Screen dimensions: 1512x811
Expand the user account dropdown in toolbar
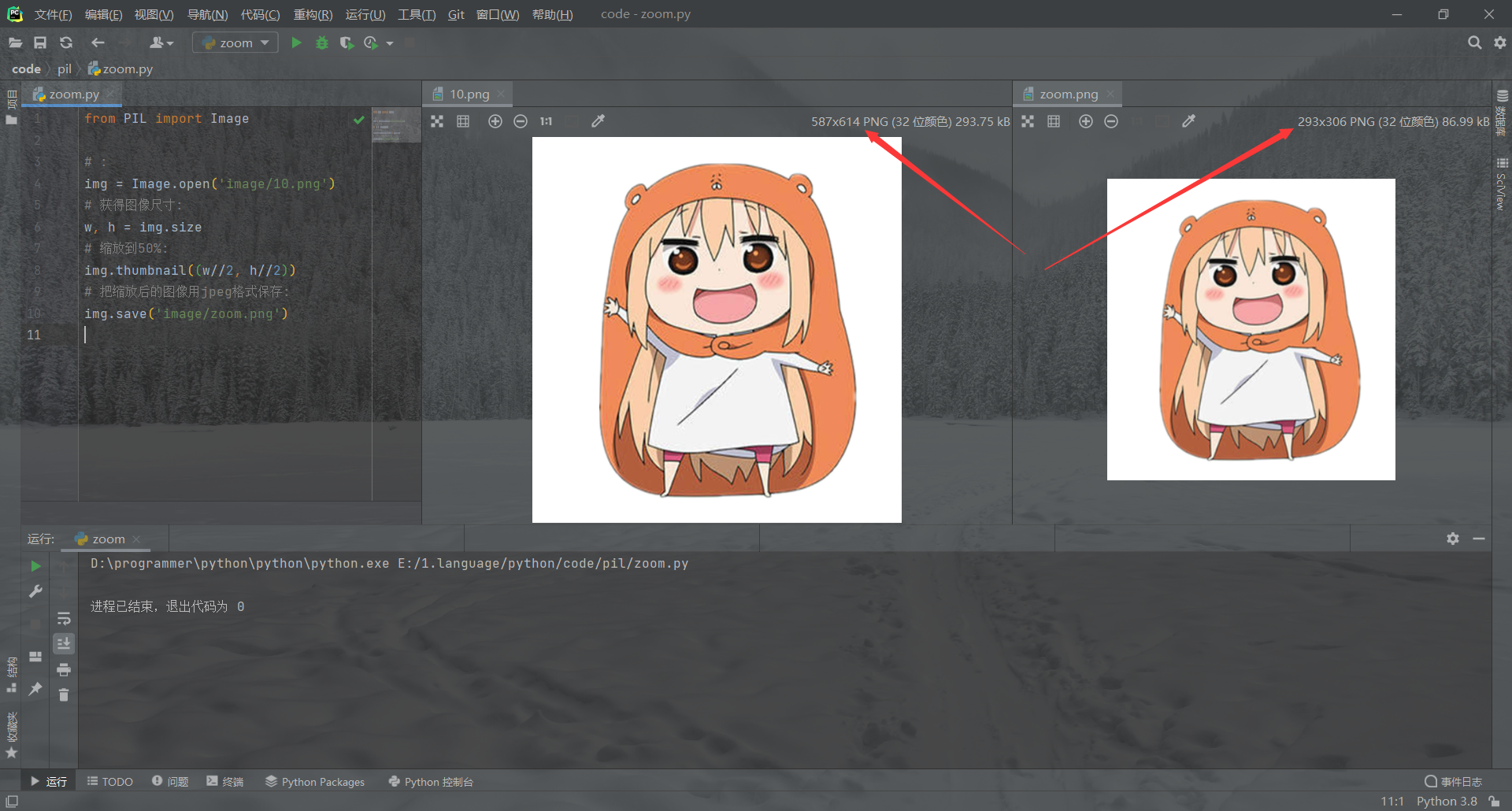(161, 43)
